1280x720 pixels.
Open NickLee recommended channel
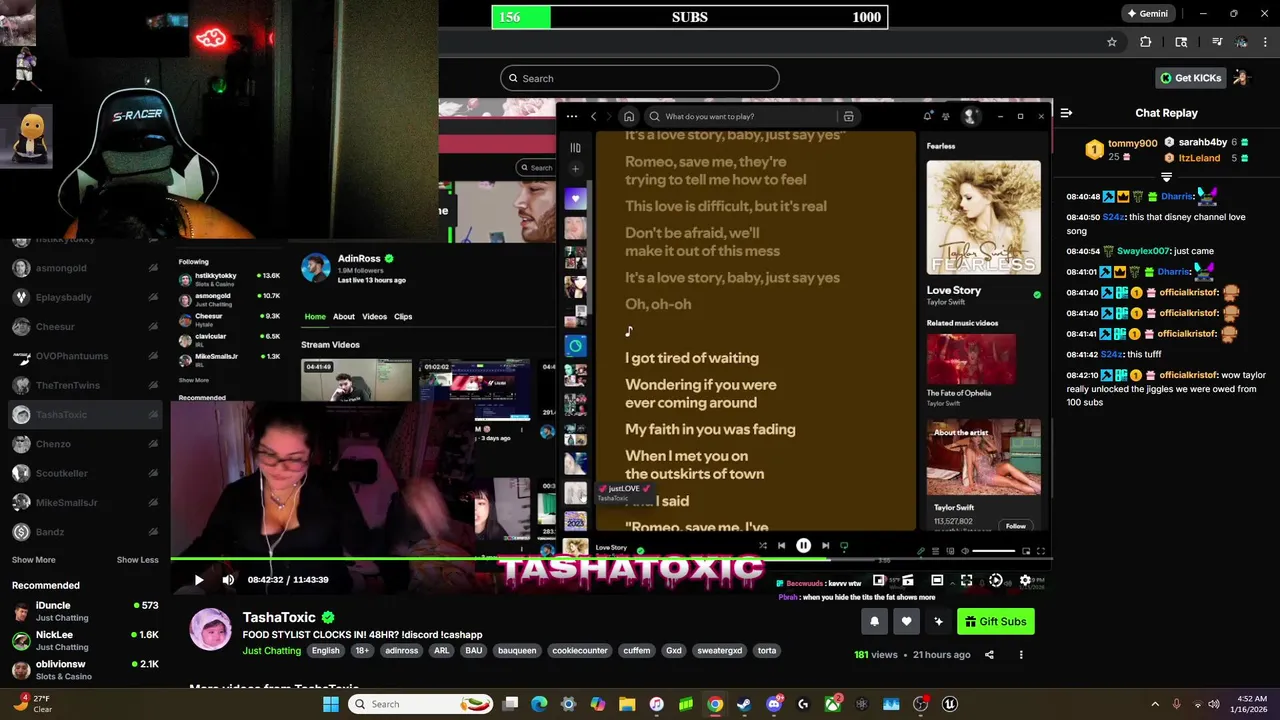pos(85,640)
